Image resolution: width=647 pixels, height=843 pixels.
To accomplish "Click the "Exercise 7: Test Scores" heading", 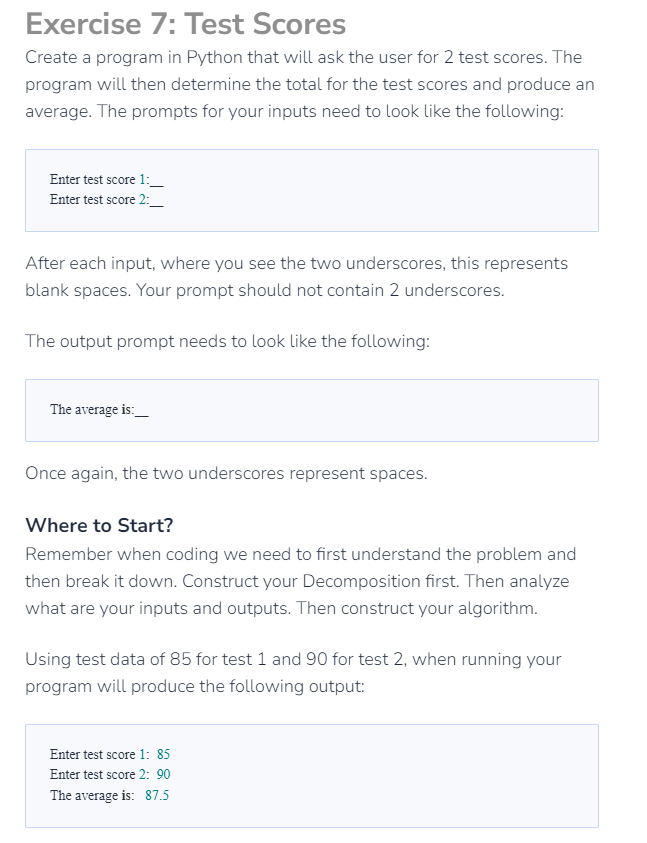I will click(186, 24).
